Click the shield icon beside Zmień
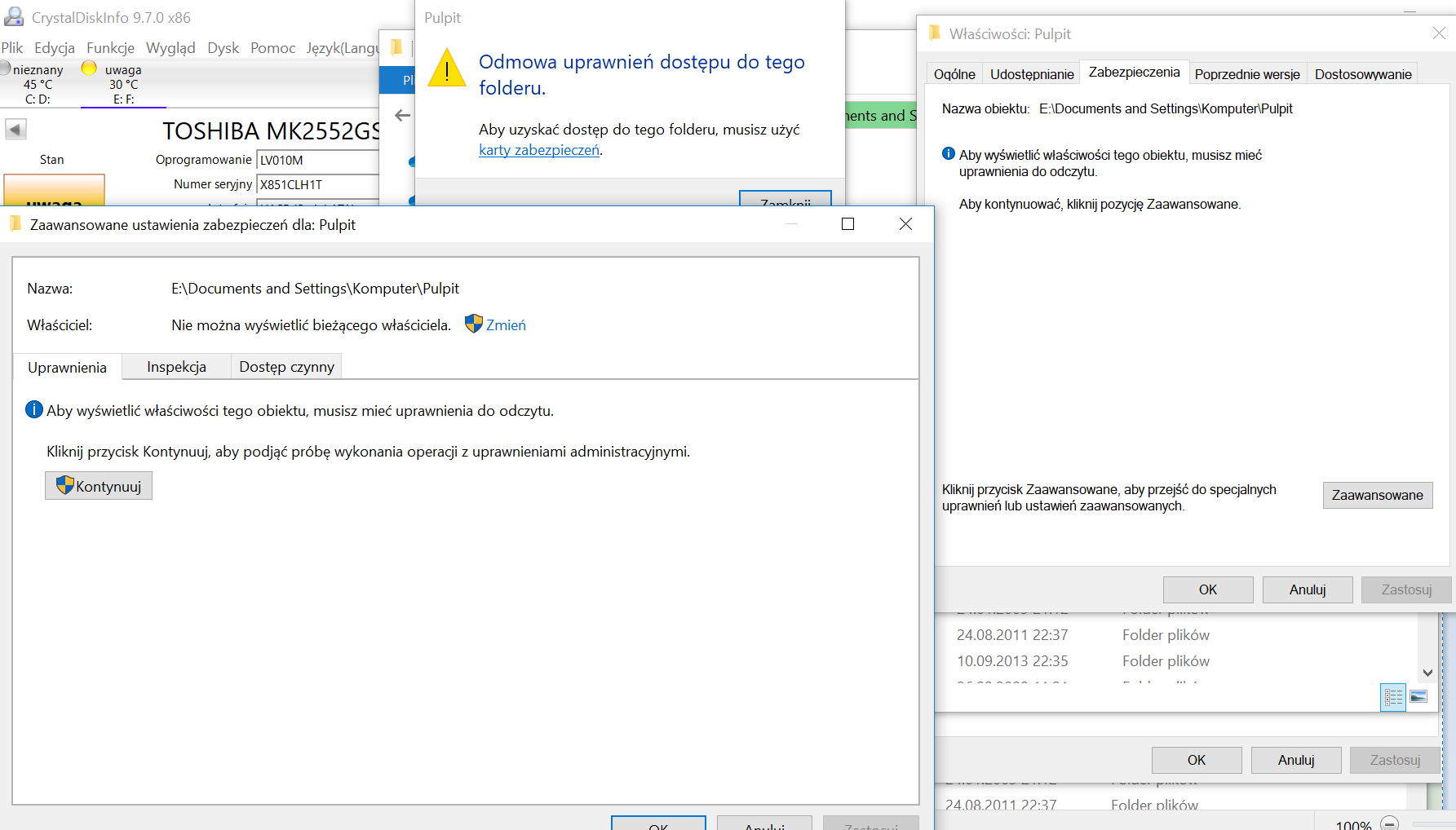This screenshot has height=830, width=1456. (473, 324)
